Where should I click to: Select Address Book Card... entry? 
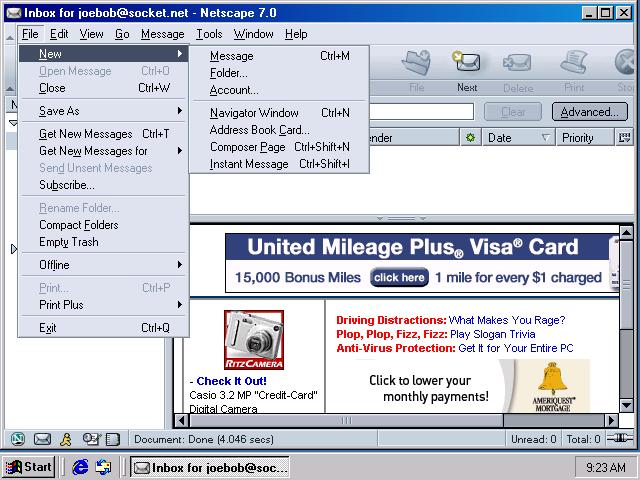[280, 130]
